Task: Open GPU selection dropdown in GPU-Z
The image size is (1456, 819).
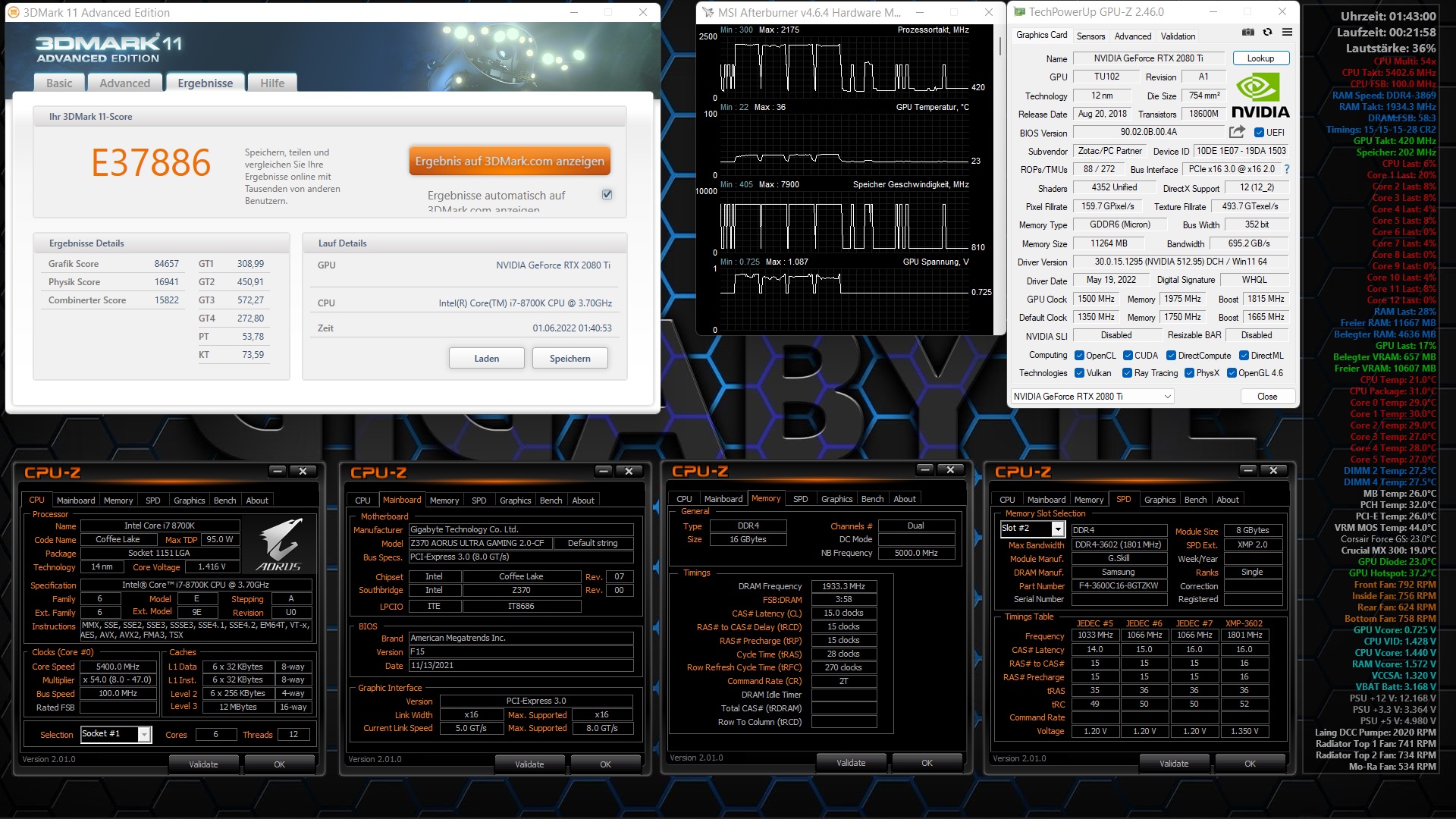Action: (x=1092, y=397)
